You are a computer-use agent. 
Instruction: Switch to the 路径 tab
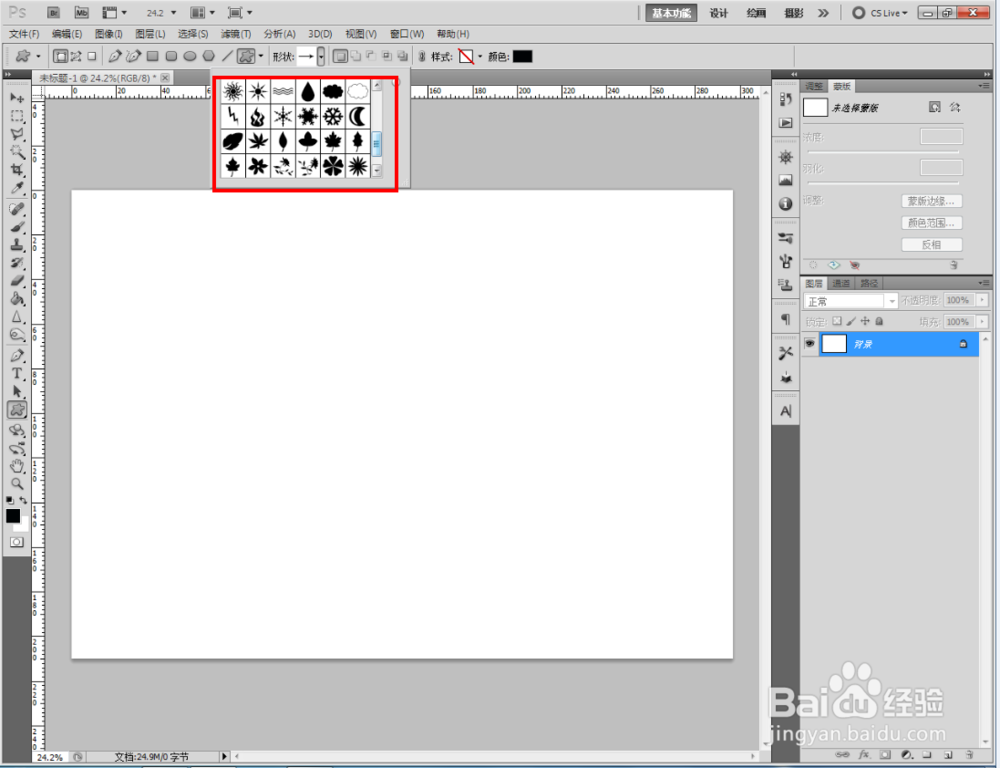tap(869, 283)
